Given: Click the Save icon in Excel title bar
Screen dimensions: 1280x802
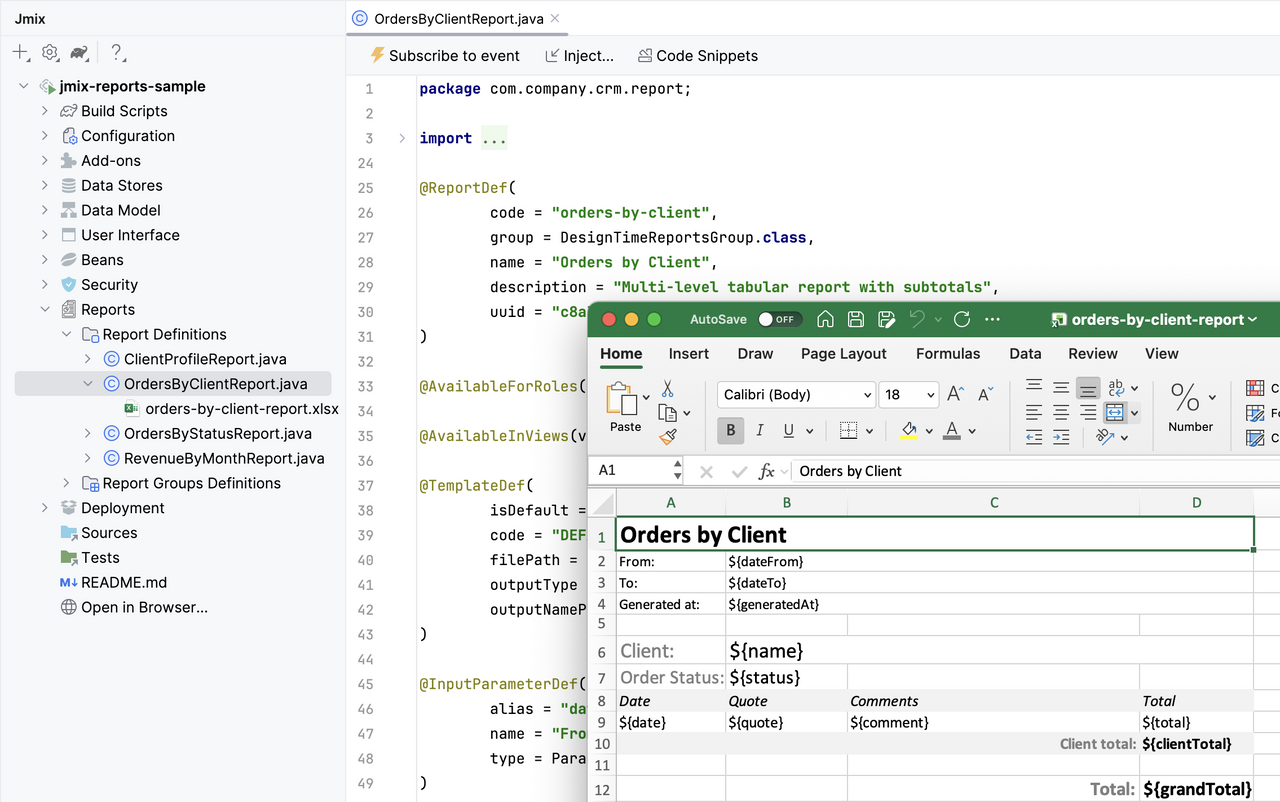Looking at the screenshot, I should (855, 319).
